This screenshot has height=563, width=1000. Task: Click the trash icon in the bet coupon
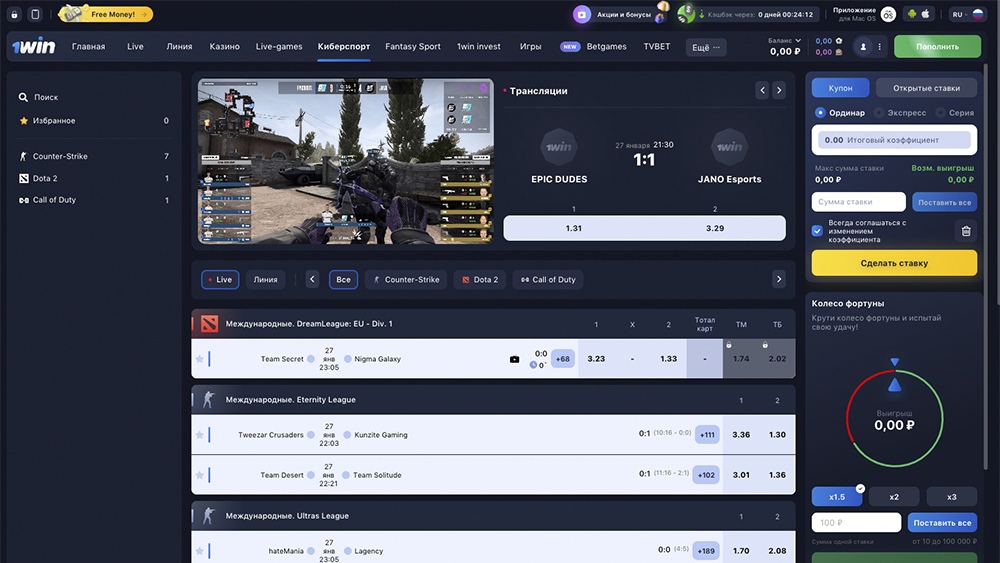click(x=965, y=231)
